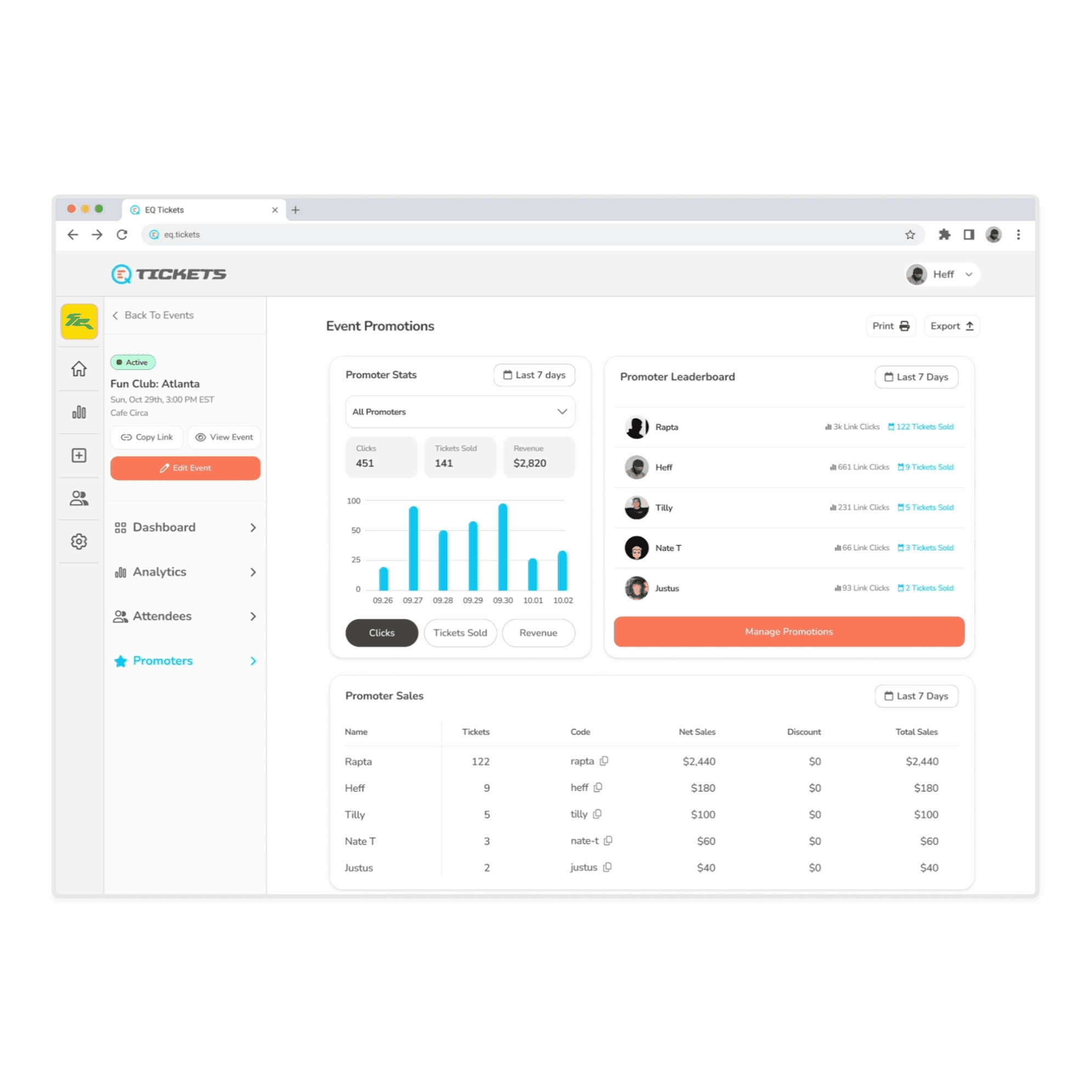Viewport: 1092px width, 1092px height.
Task: Click the home icon in sidebar
Action: point(78,369)
